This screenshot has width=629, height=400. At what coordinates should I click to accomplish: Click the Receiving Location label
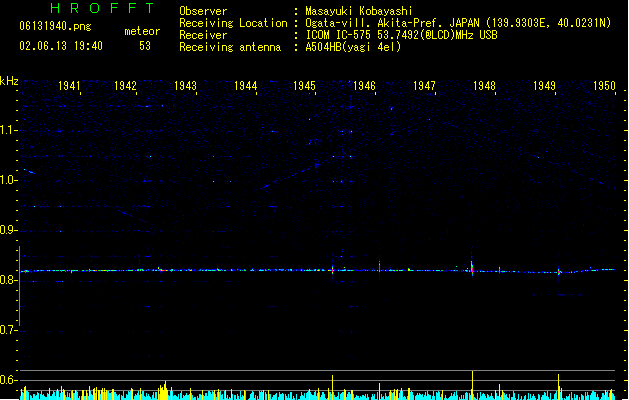pos(233,23)
